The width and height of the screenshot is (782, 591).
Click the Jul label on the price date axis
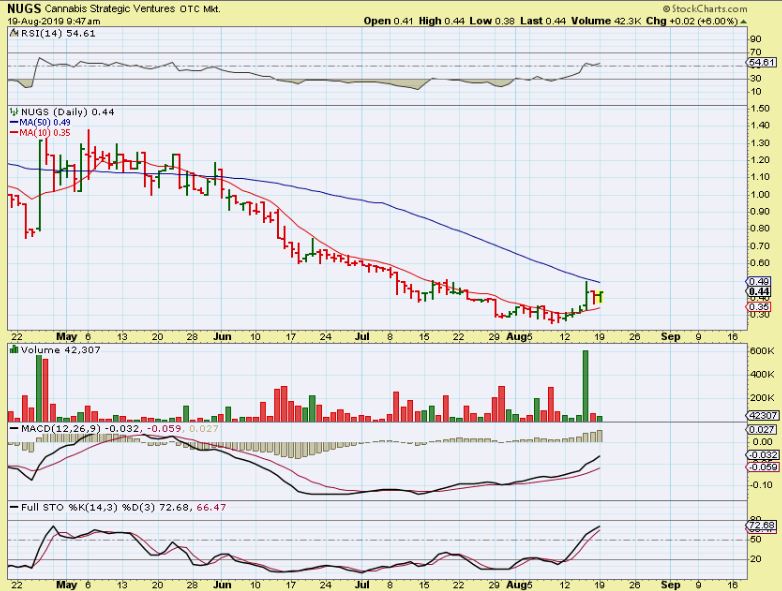pos(362,337)
